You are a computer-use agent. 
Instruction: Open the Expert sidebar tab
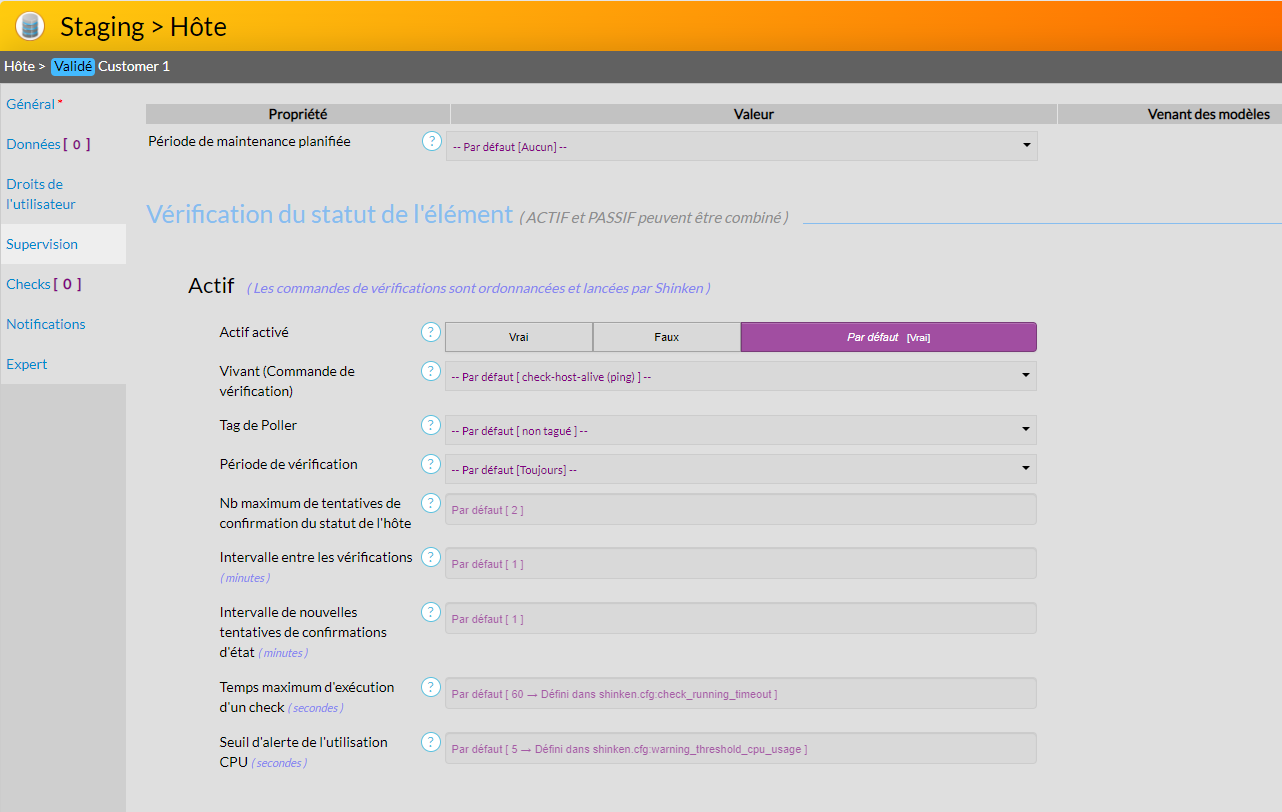click(27, 364)
